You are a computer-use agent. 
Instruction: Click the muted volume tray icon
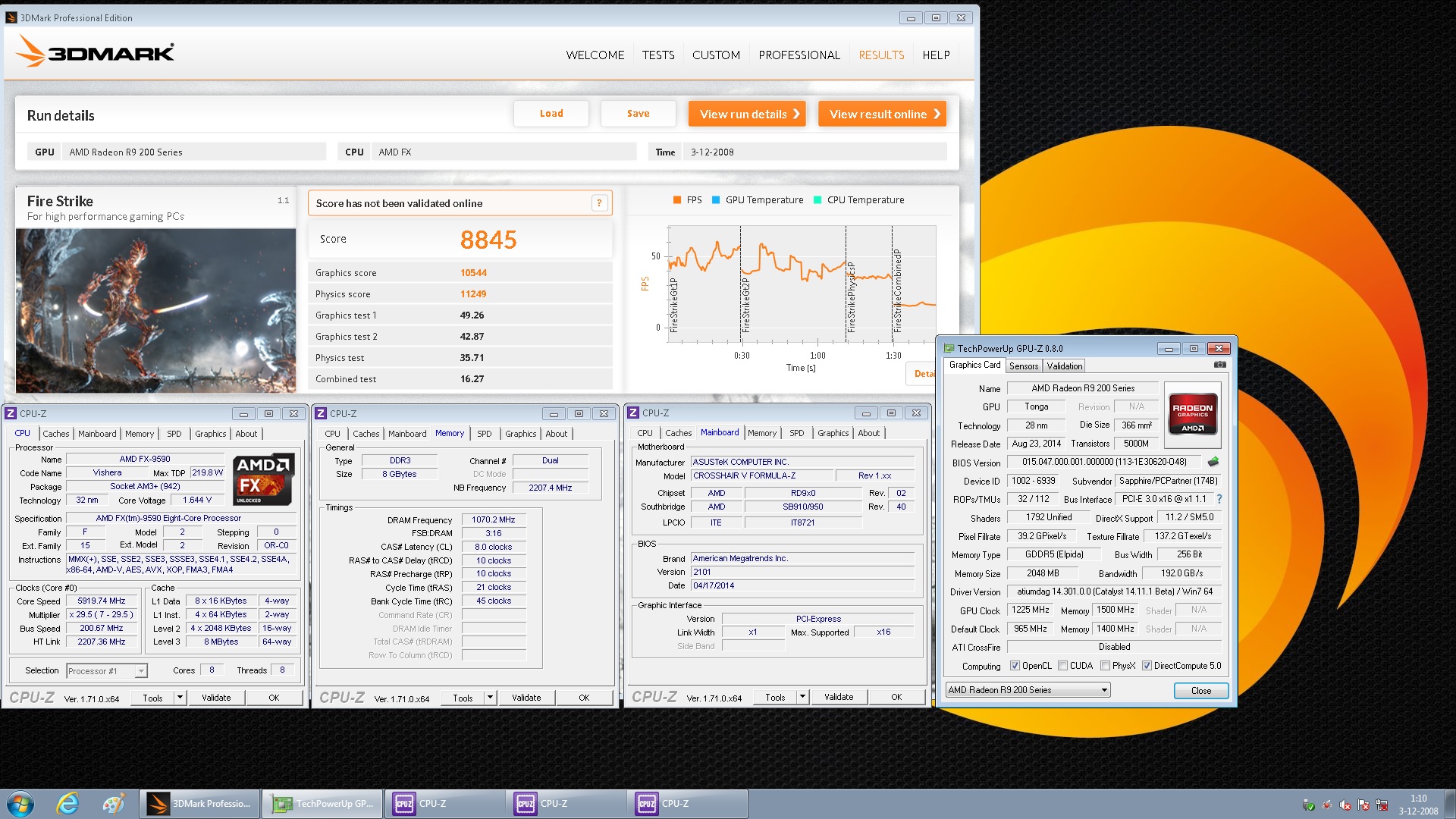[x=1345, y=805]
